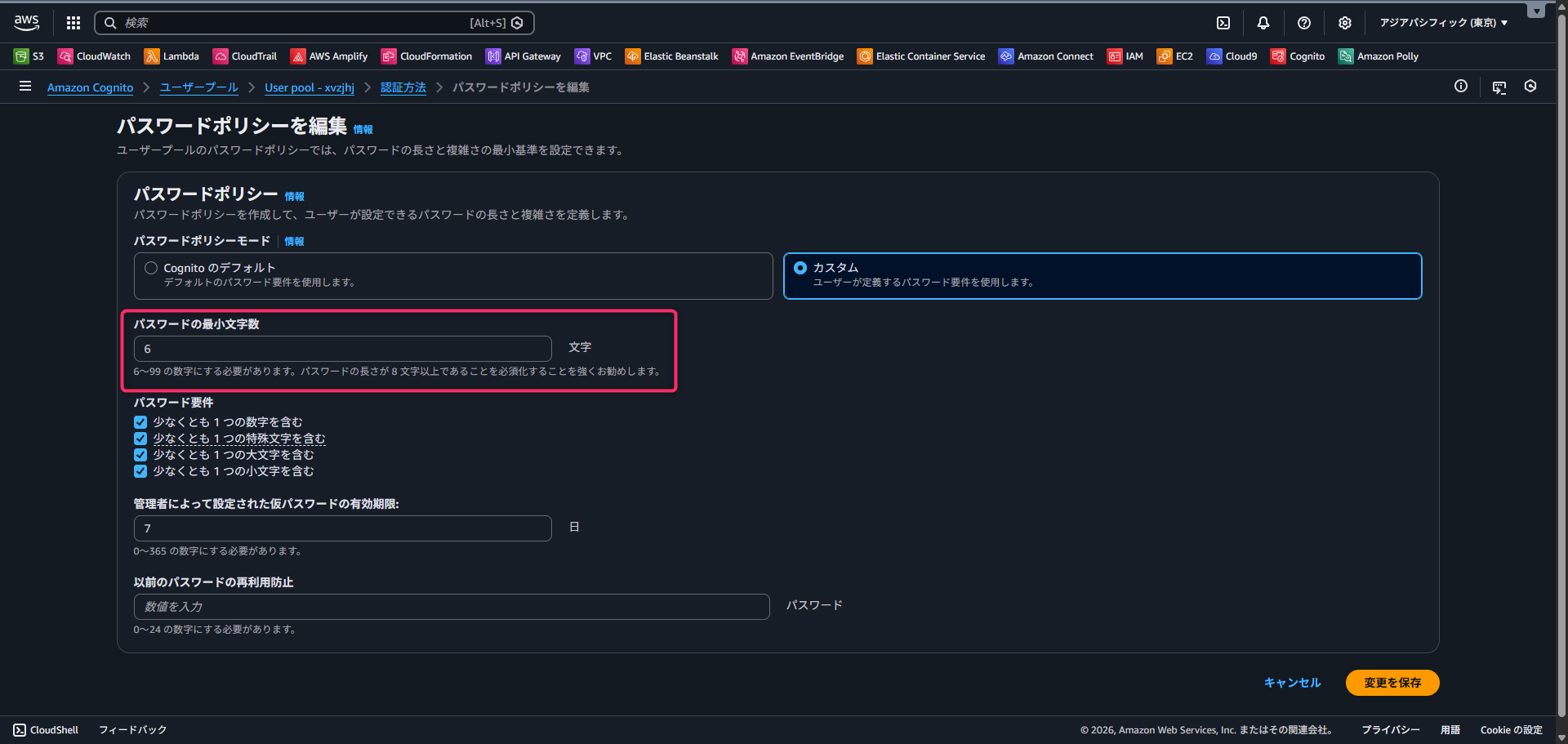Launch CloudShell from the top bar icon
This screenshot has height=744, width=1568.
(x=1223, y=23)
